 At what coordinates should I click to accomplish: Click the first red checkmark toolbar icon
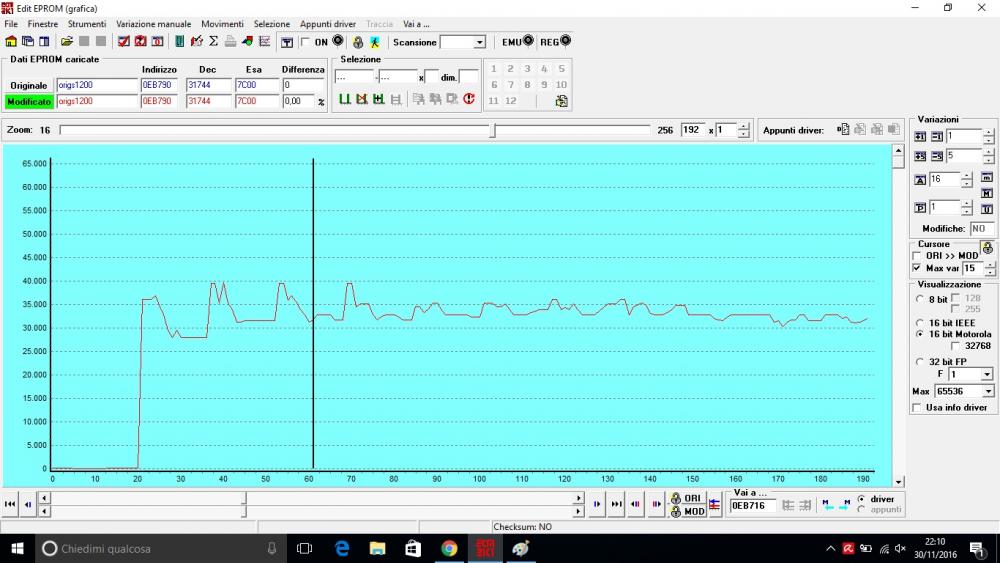tap(124, 41)
